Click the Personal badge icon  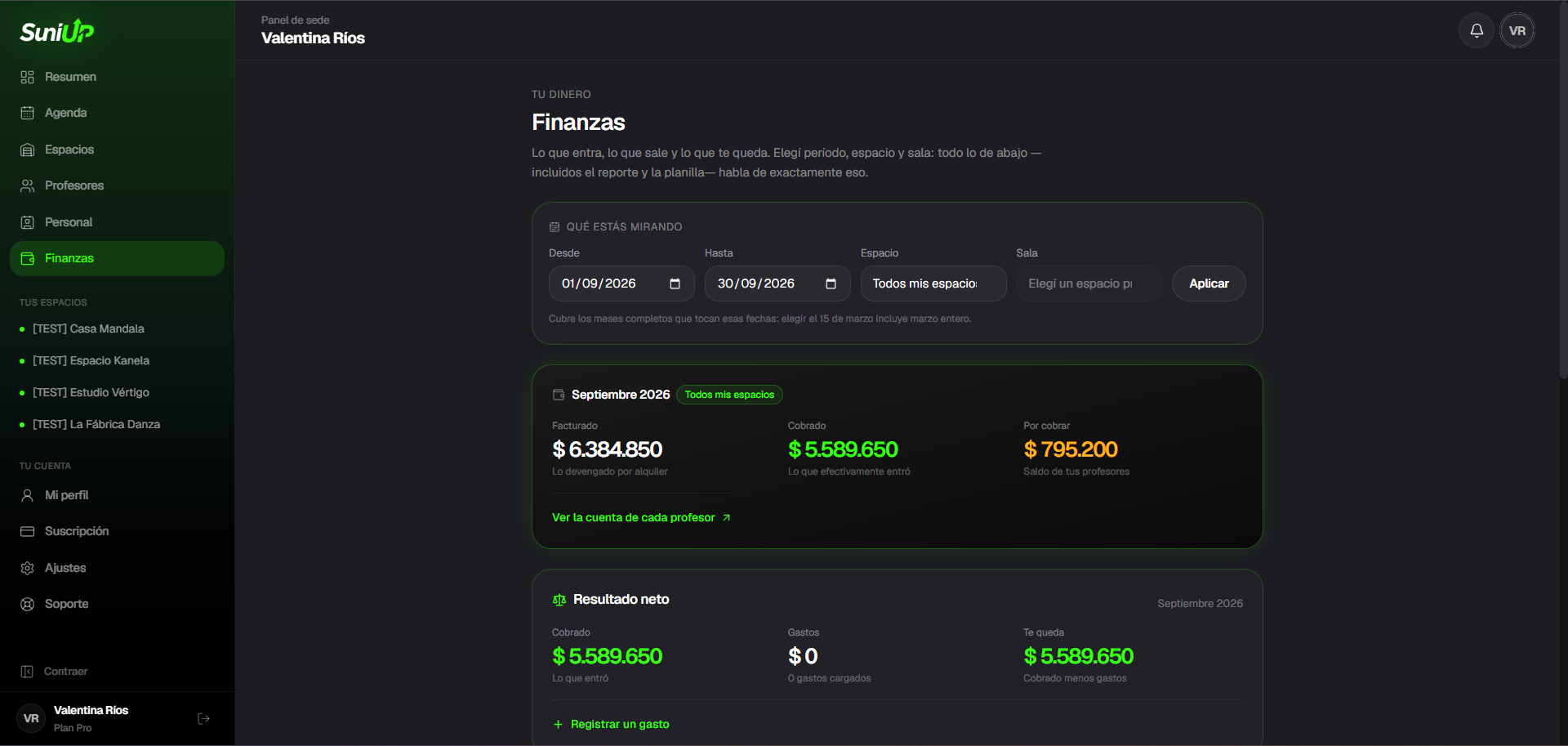click(x=27, y=222)
